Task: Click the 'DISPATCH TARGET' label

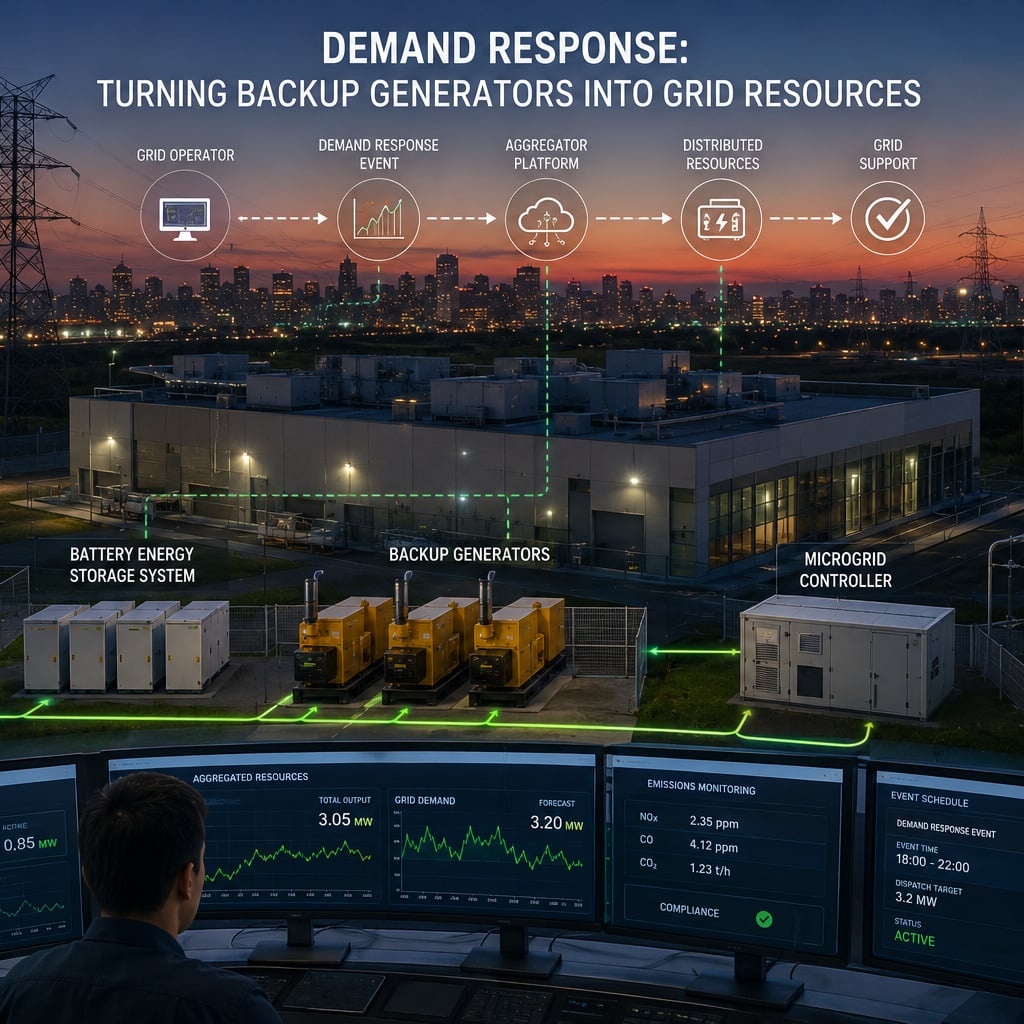Action: [928, 887]
